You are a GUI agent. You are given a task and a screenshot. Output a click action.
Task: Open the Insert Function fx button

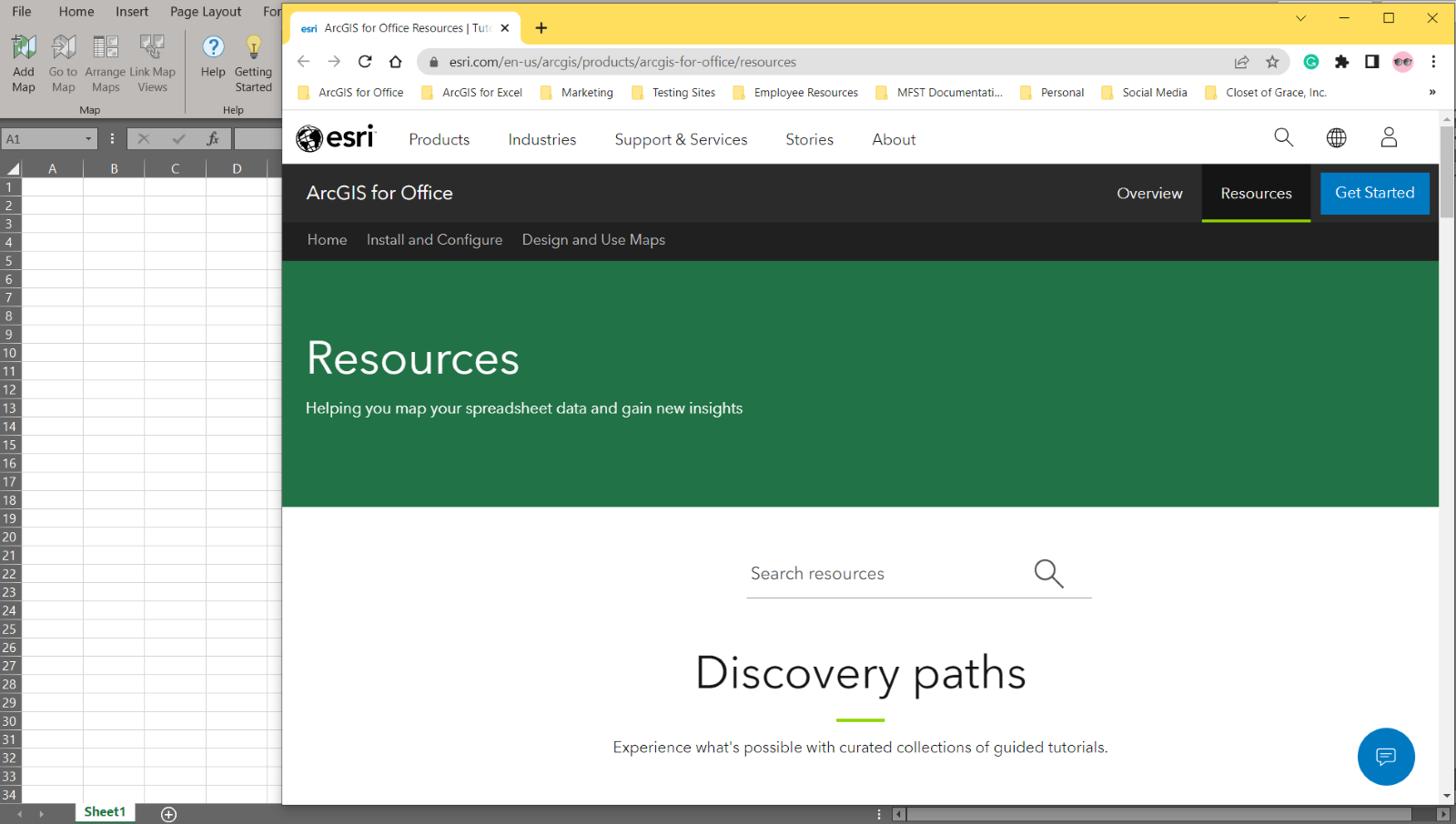point(212,139)
